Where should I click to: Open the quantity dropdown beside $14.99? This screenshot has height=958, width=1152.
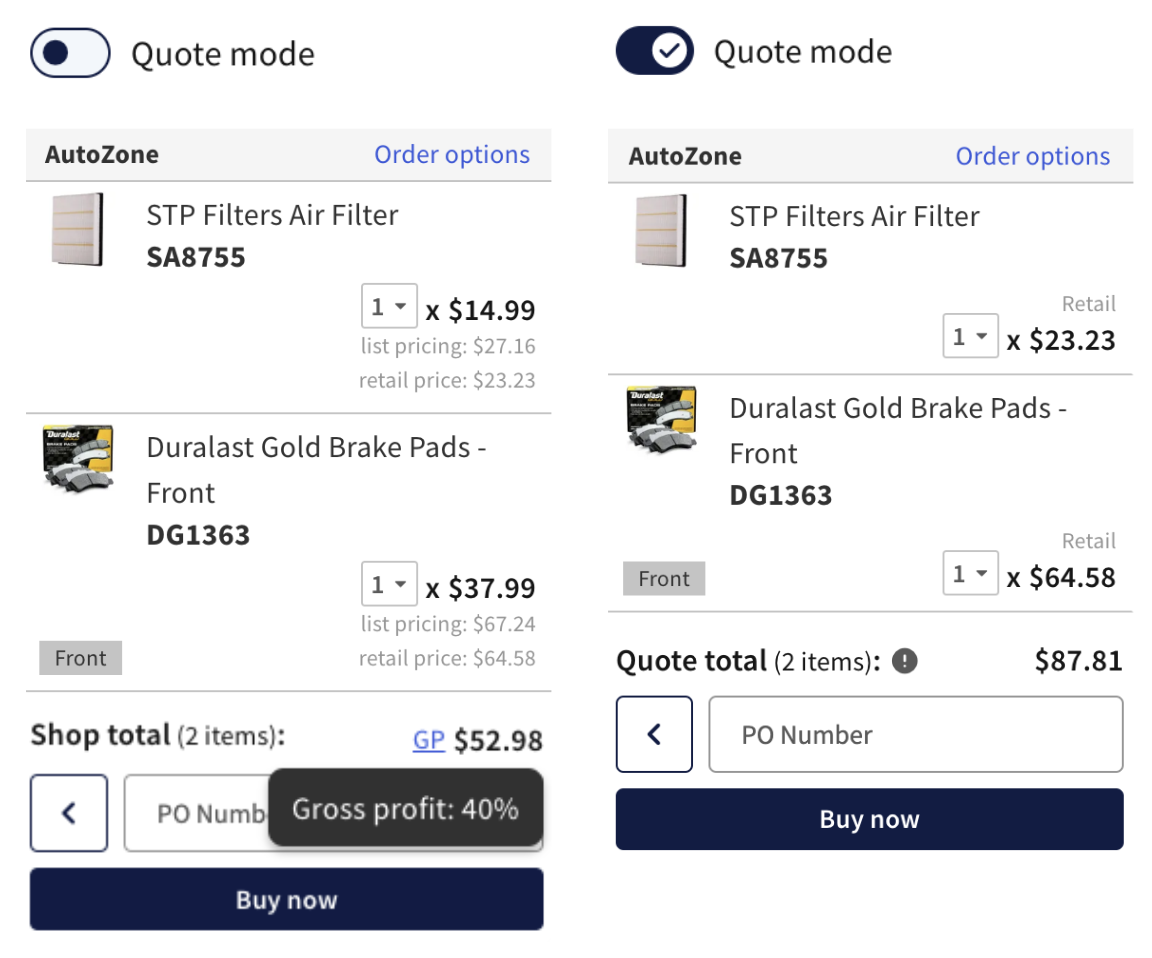coord(389,306)
